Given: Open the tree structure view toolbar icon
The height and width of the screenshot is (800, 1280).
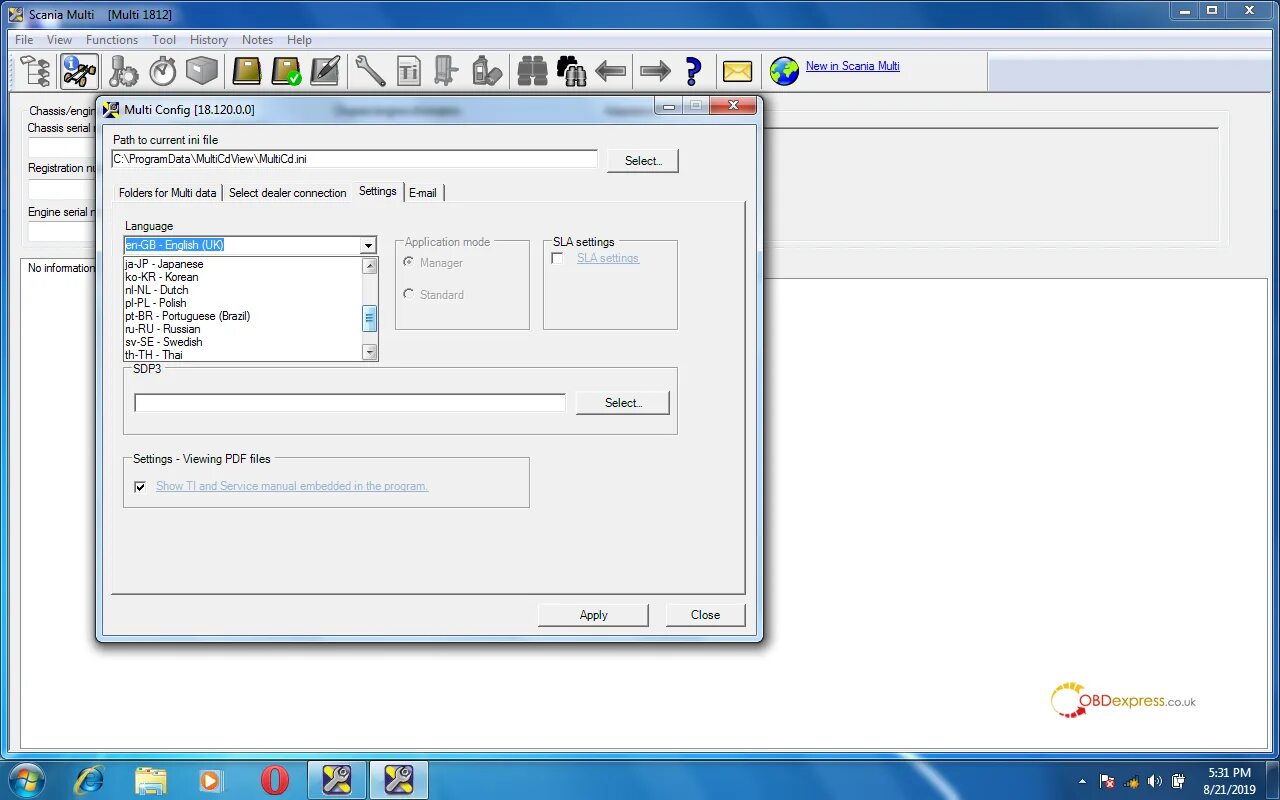Looking at the screenshot, I should 36,71.
